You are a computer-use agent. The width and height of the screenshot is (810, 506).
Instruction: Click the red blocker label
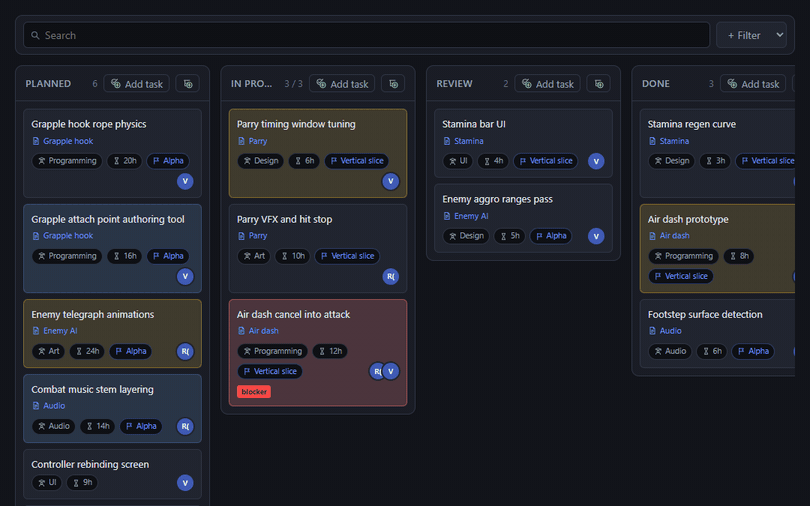click(254, 392)
